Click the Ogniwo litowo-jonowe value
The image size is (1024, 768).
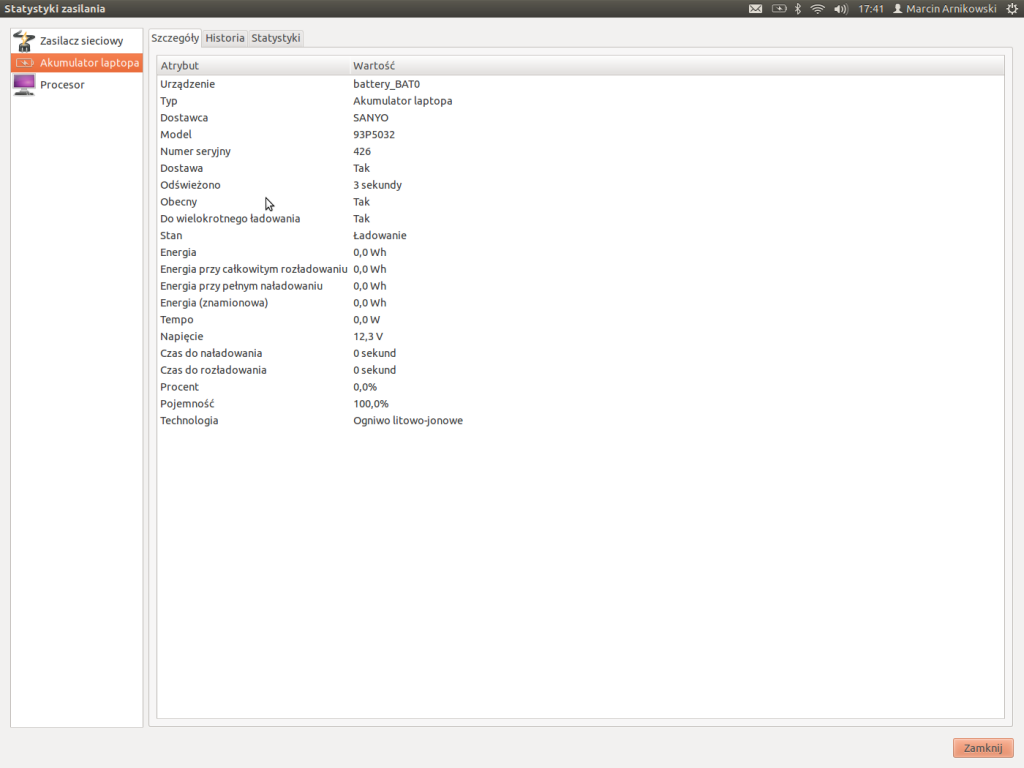click(408, 421)
